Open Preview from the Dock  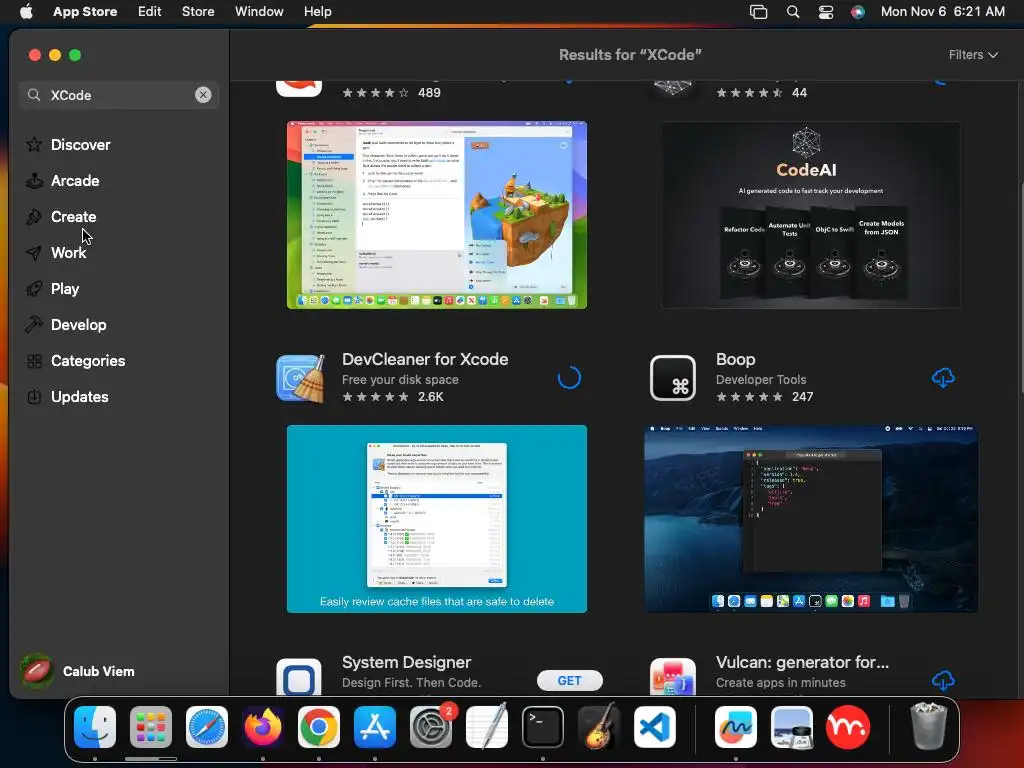click(x=792, y=727)
